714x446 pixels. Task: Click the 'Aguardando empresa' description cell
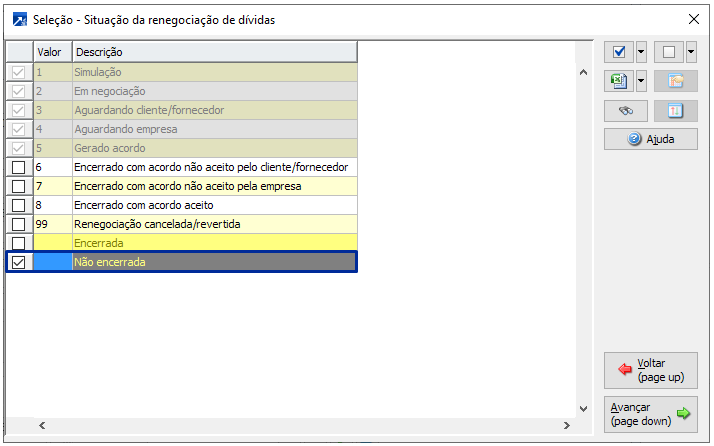point(215,129)
